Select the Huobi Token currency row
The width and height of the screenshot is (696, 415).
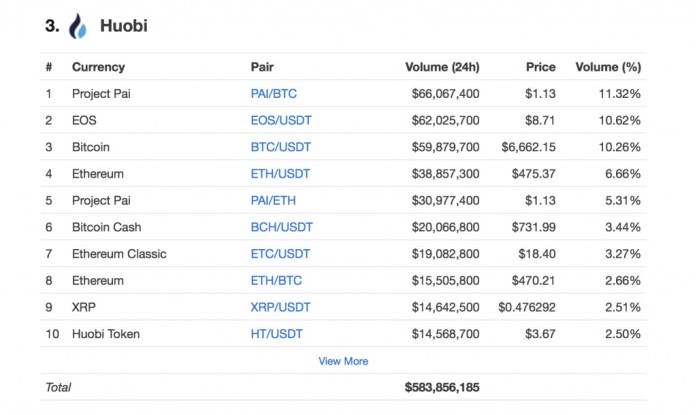coord(343,333)
